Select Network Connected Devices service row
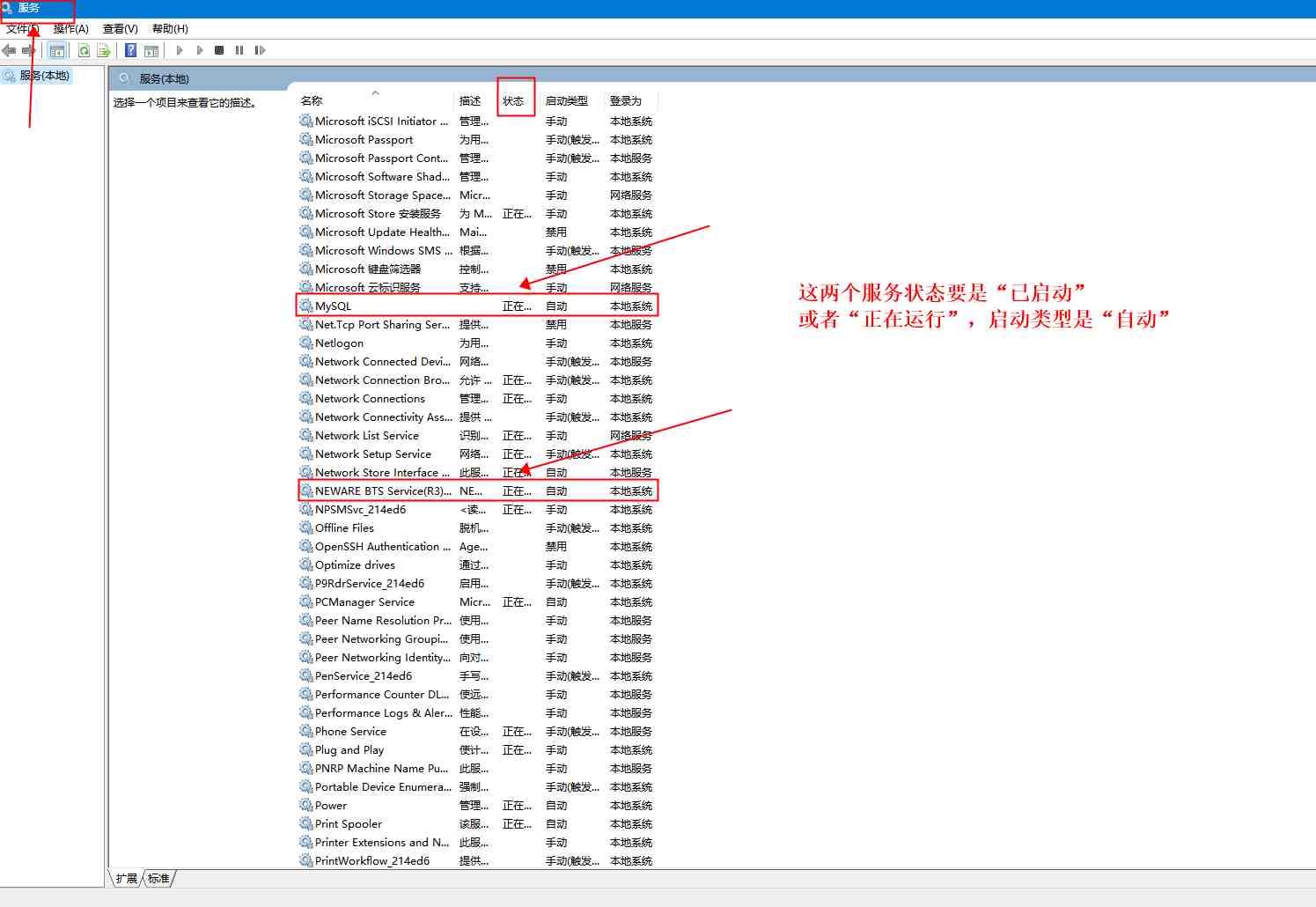 click(476, 361)
